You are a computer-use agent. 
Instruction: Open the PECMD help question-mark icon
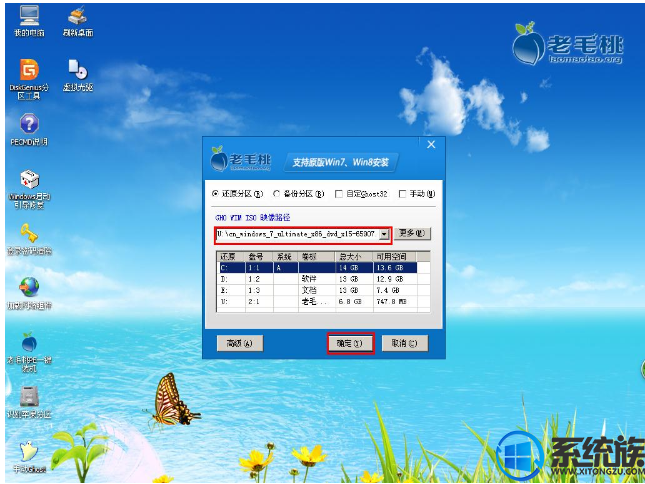(29, 129)
